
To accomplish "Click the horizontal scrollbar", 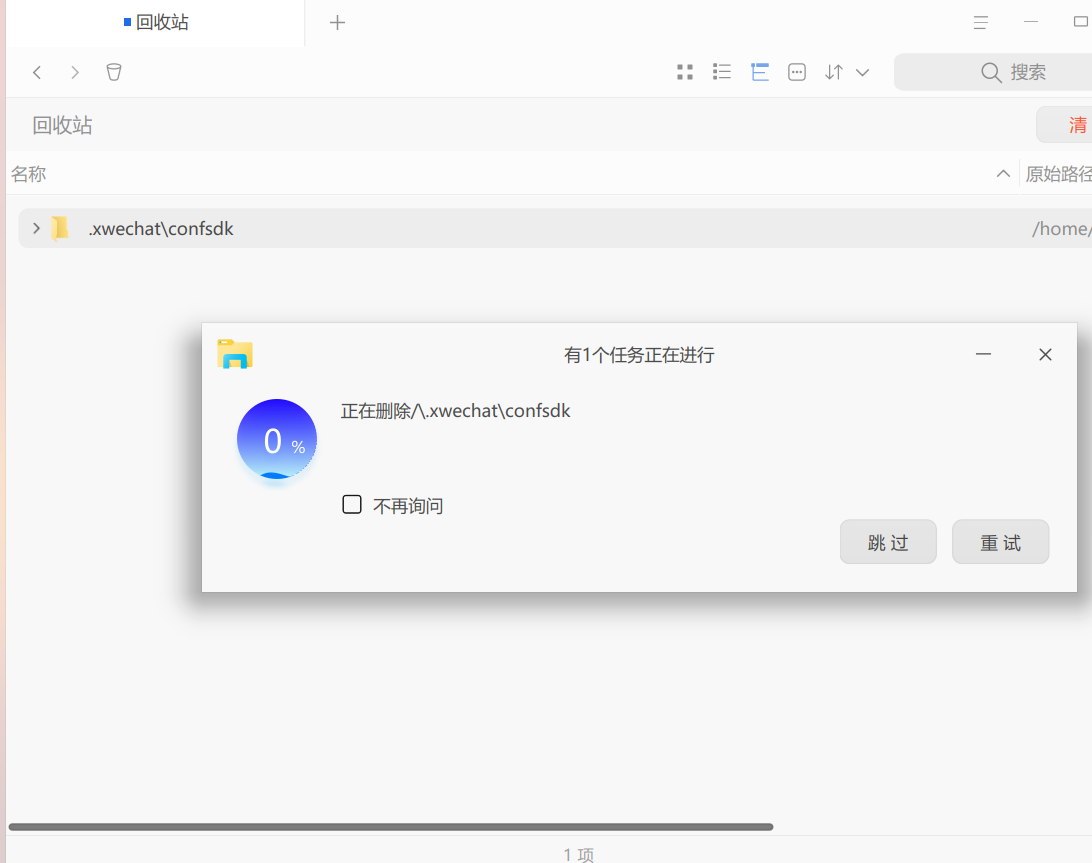I will point(391,827).
